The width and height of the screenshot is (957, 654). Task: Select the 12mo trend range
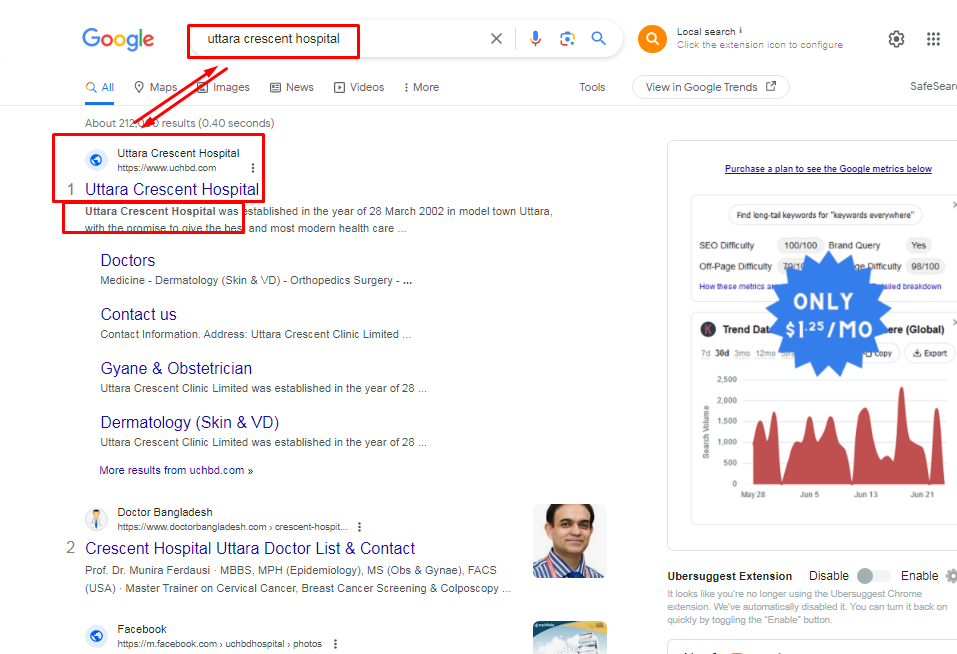click(765, 353)
